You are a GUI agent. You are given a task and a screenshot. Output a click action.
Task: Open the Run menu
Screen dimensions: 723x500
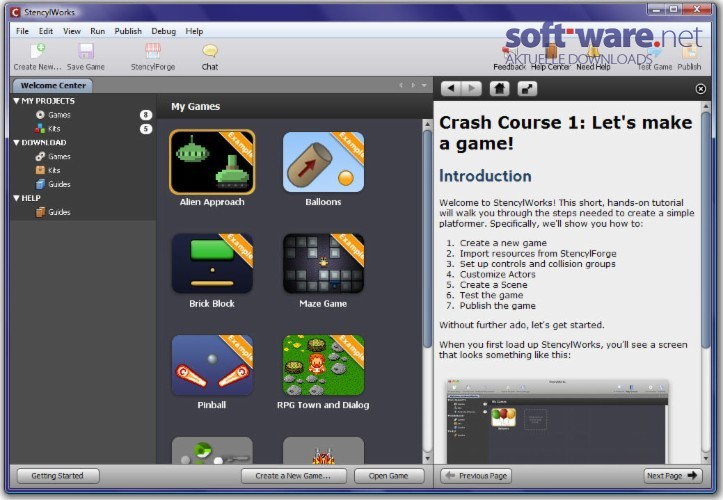[x=97, y=31]
